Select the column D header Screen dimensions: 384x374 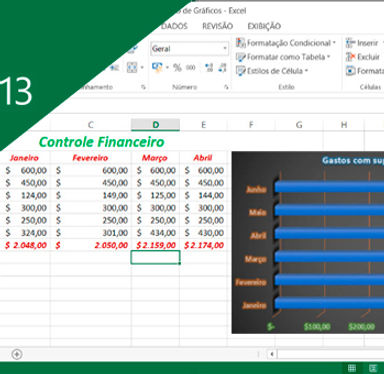coord(155,125)
